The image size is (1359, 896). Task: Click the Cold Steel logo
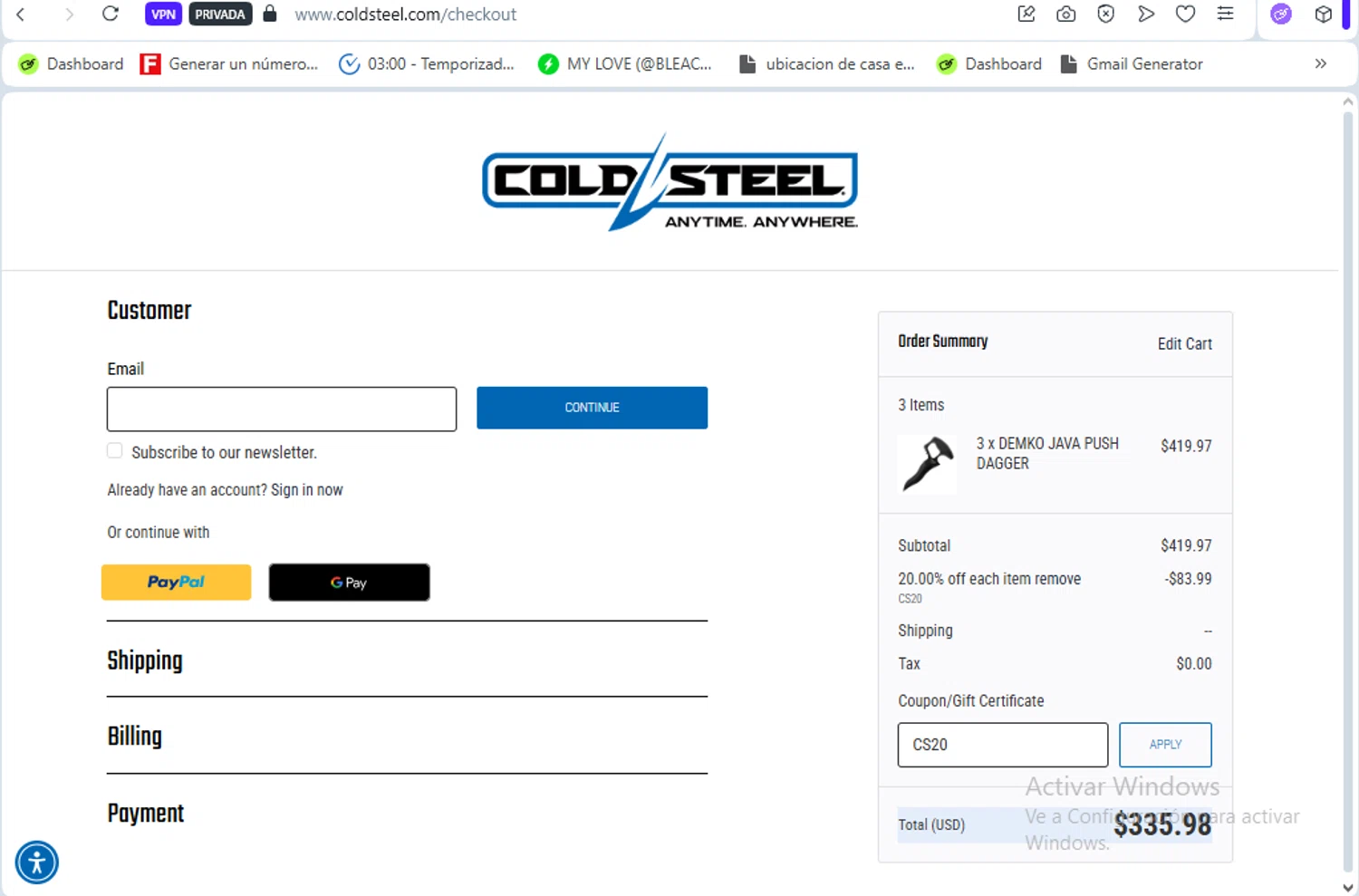click(670, 182)
